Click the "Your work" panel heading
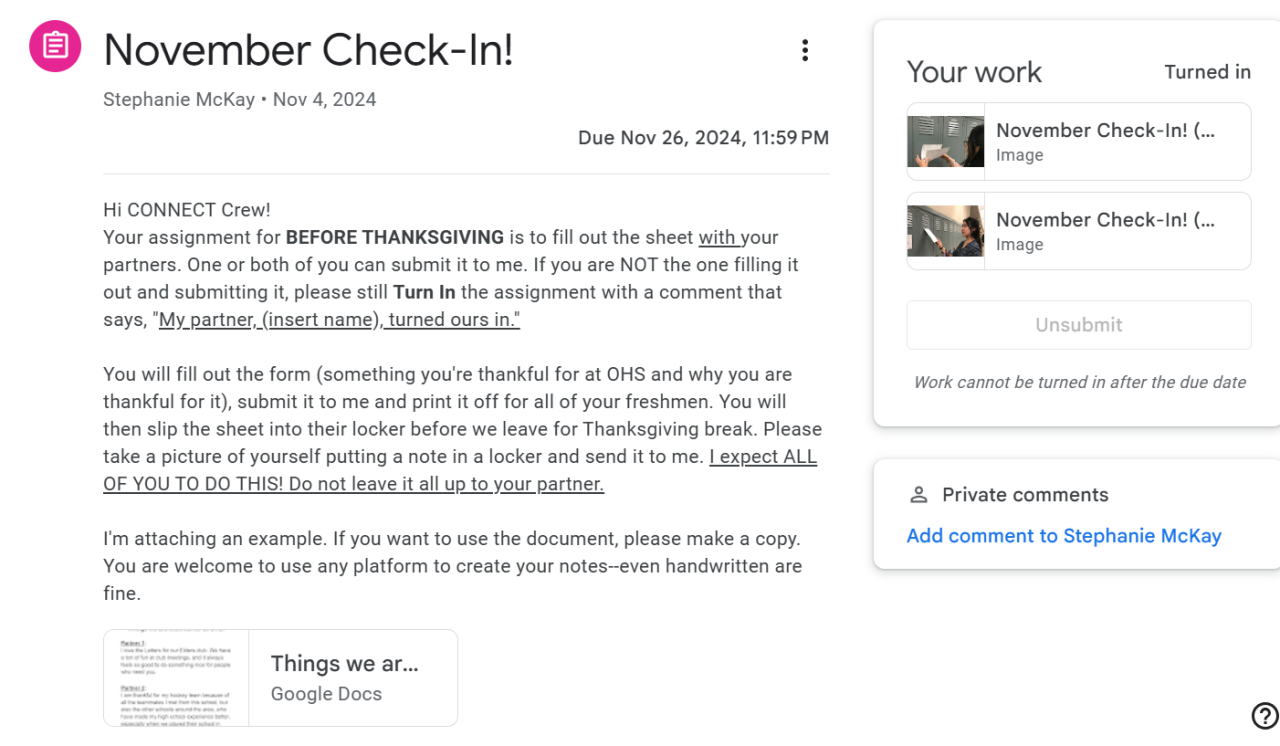Image resolution: width=1280 pixels, height=746 pixels. pos(973,72)
